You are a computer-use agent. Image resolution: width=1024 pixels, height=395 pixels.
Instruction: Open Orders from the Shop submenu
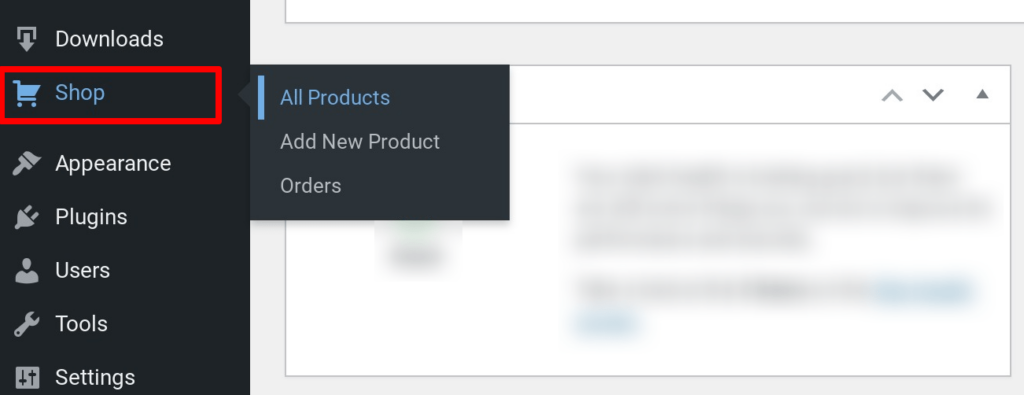(311, 185)
